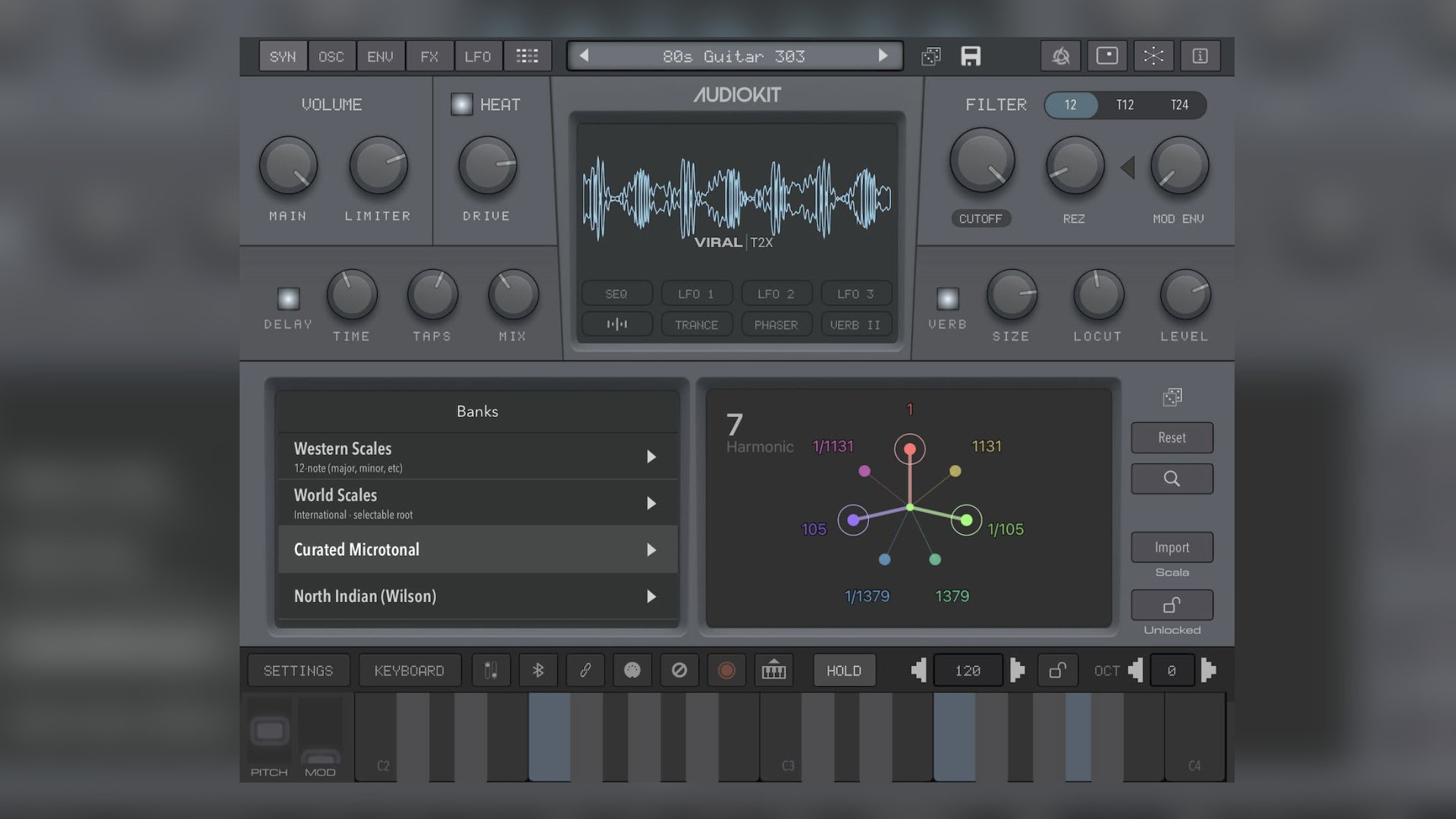The height and width of the screenshot is (819, 1456).
Task: Open preset list 80s Guitar 303
Action: tap(733, 56)
